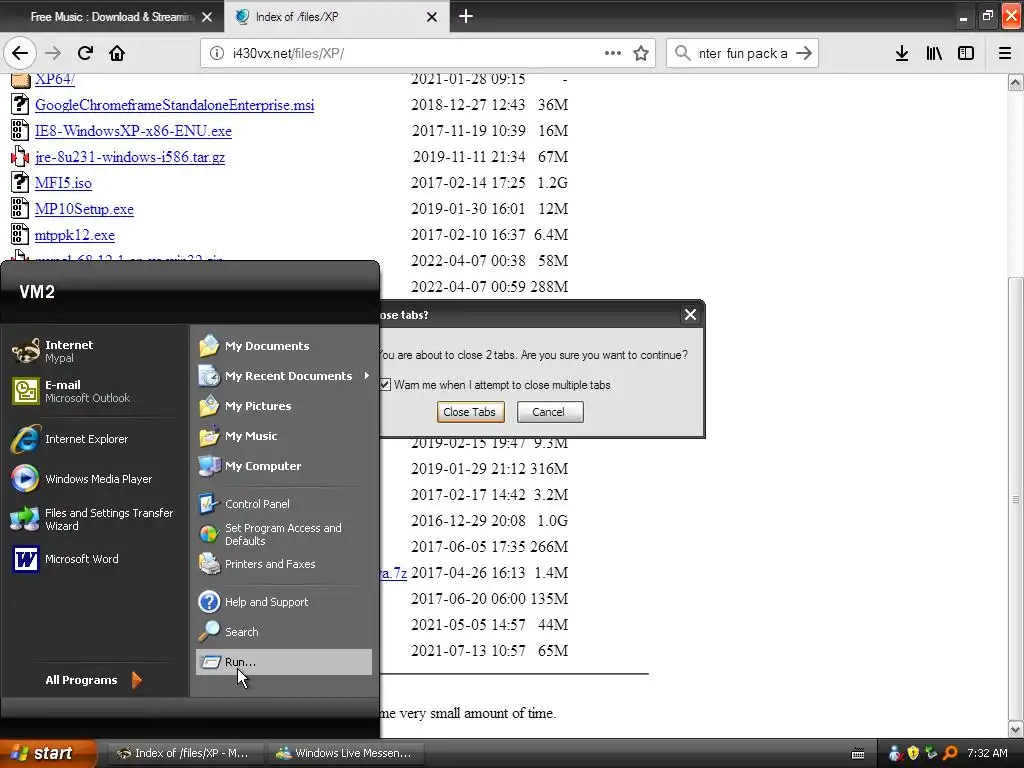This screenshot has height=768, width=1024.
Task: Click the MFI5.iso link
Action: point(63,183)
